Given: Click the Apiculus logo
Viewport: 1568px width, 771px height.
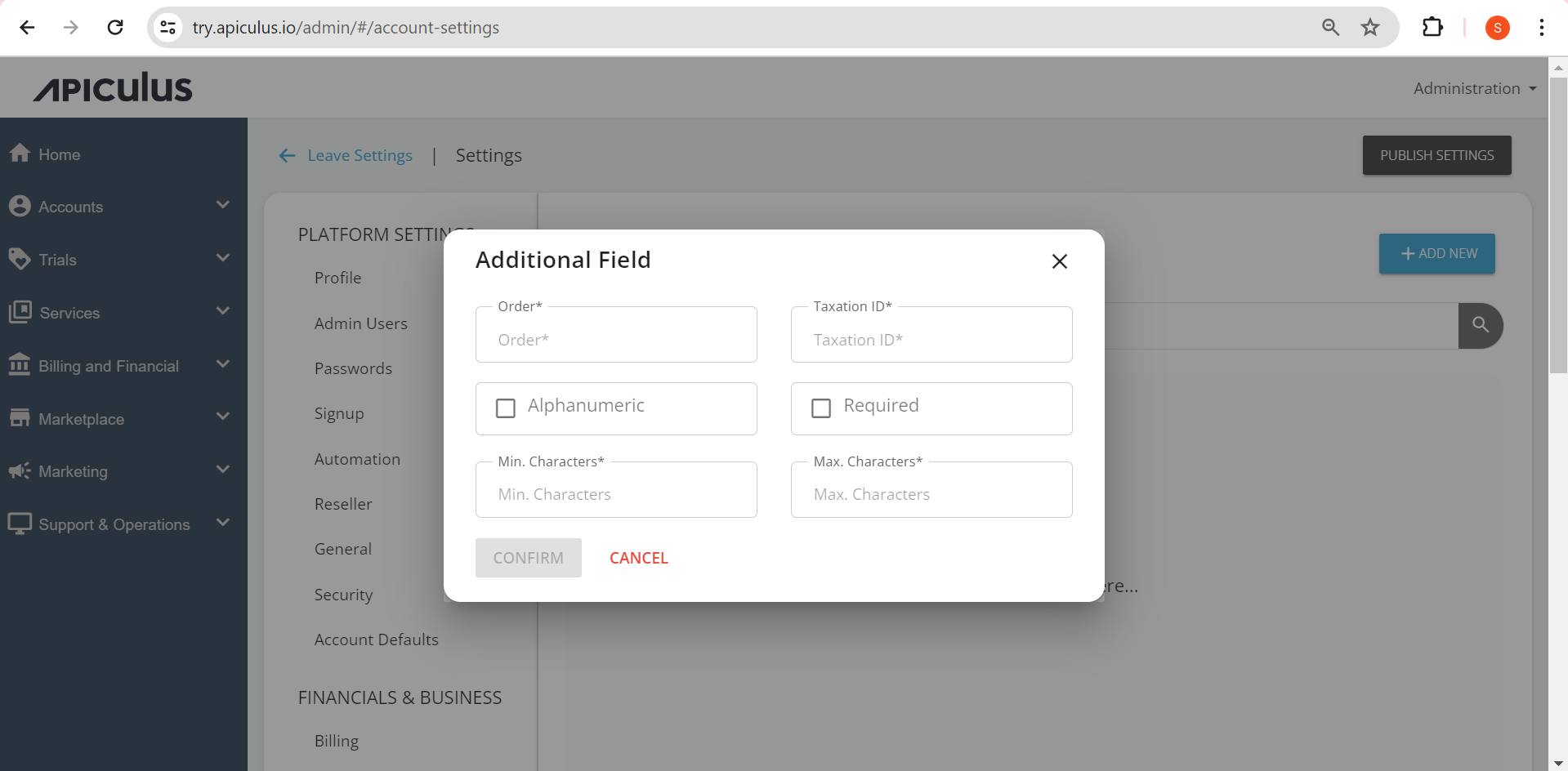Looking at the screenshot, I should click(x=112, y=87).
